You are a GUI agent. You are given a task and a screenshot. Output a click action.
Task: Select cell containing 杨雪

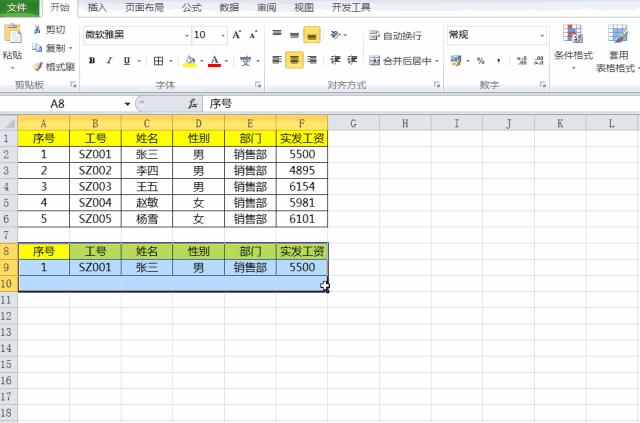point(147,219)
